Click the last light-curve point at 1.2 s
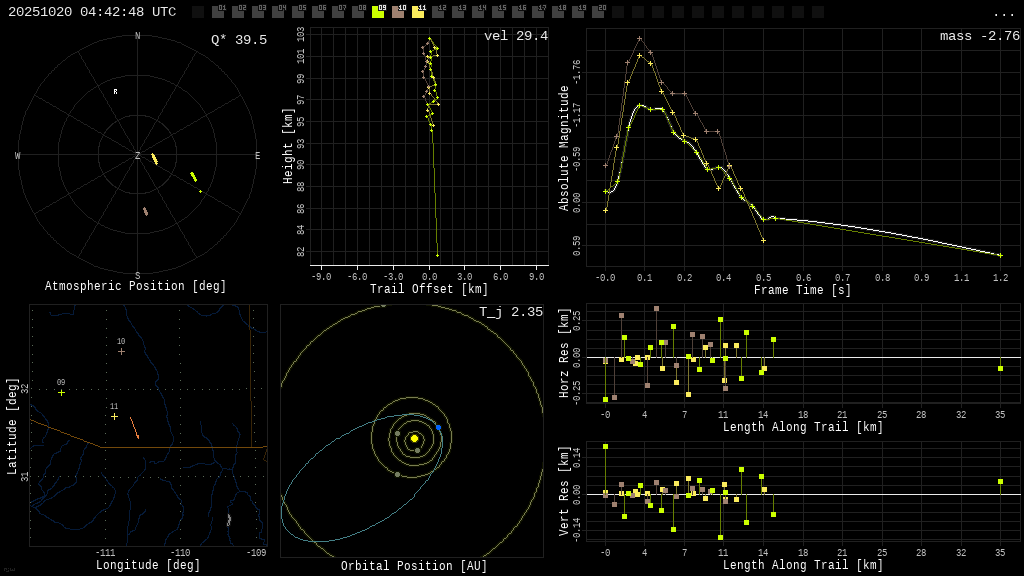The height and width of the screenshot is (576, 1024). [999, 255]
